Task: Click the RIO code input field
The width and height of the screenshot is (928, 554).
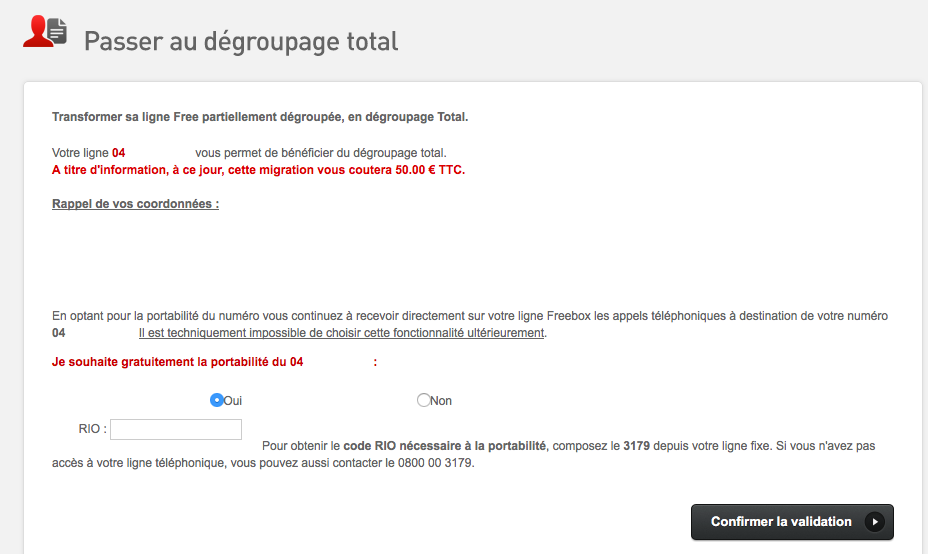Action: (x=176, y=429)
